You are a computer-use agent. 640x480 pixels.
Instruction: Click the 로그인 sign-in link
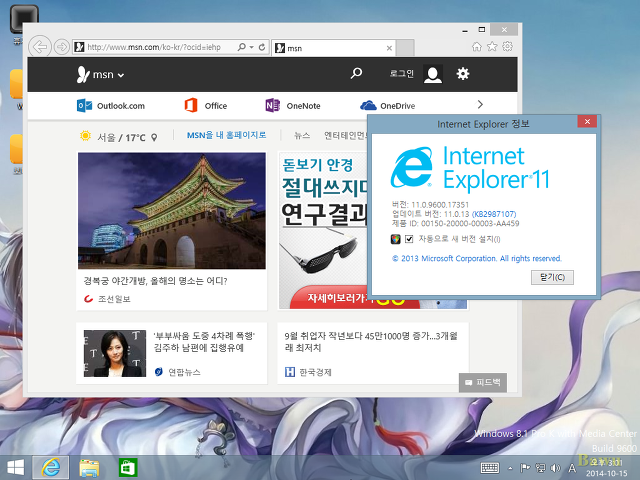click(x=402, y=73)
